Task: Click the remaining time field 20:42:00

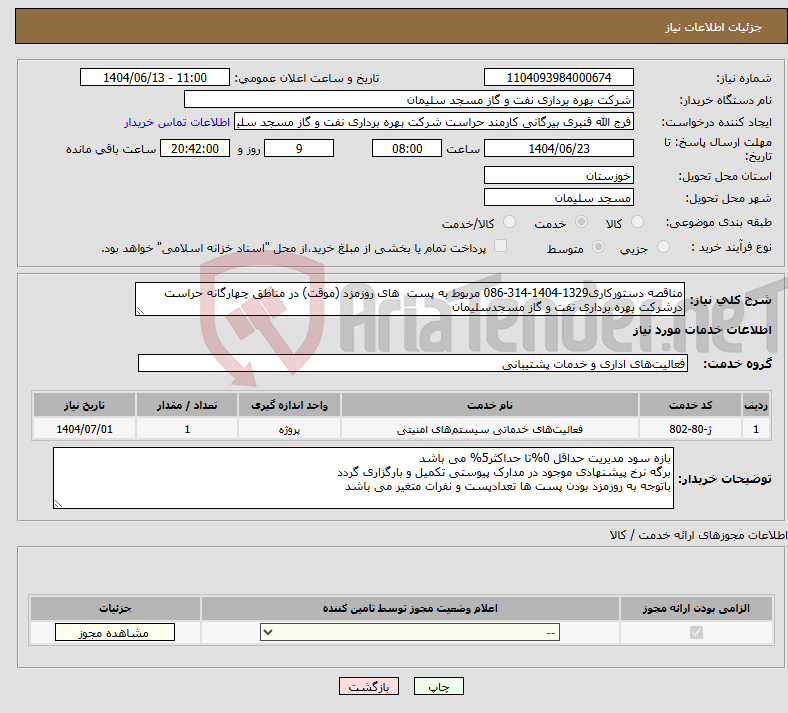Action: tap(195, 148)
